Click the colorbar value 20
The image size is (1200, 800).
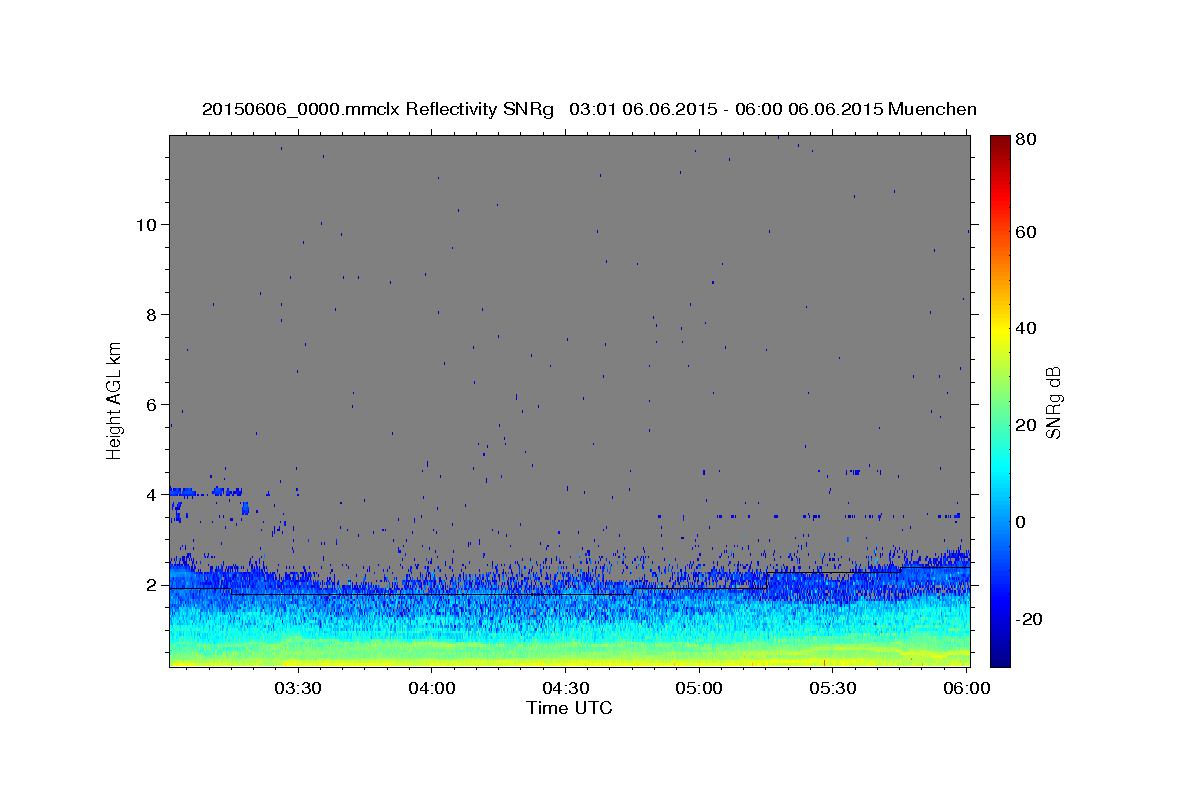[1025, 425]
